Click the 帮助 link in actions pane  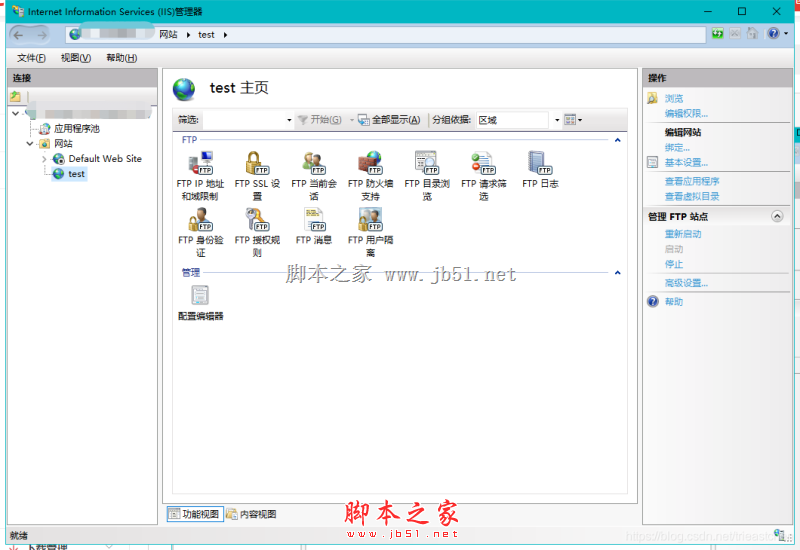pyautogui.click(x=673, y=302)
